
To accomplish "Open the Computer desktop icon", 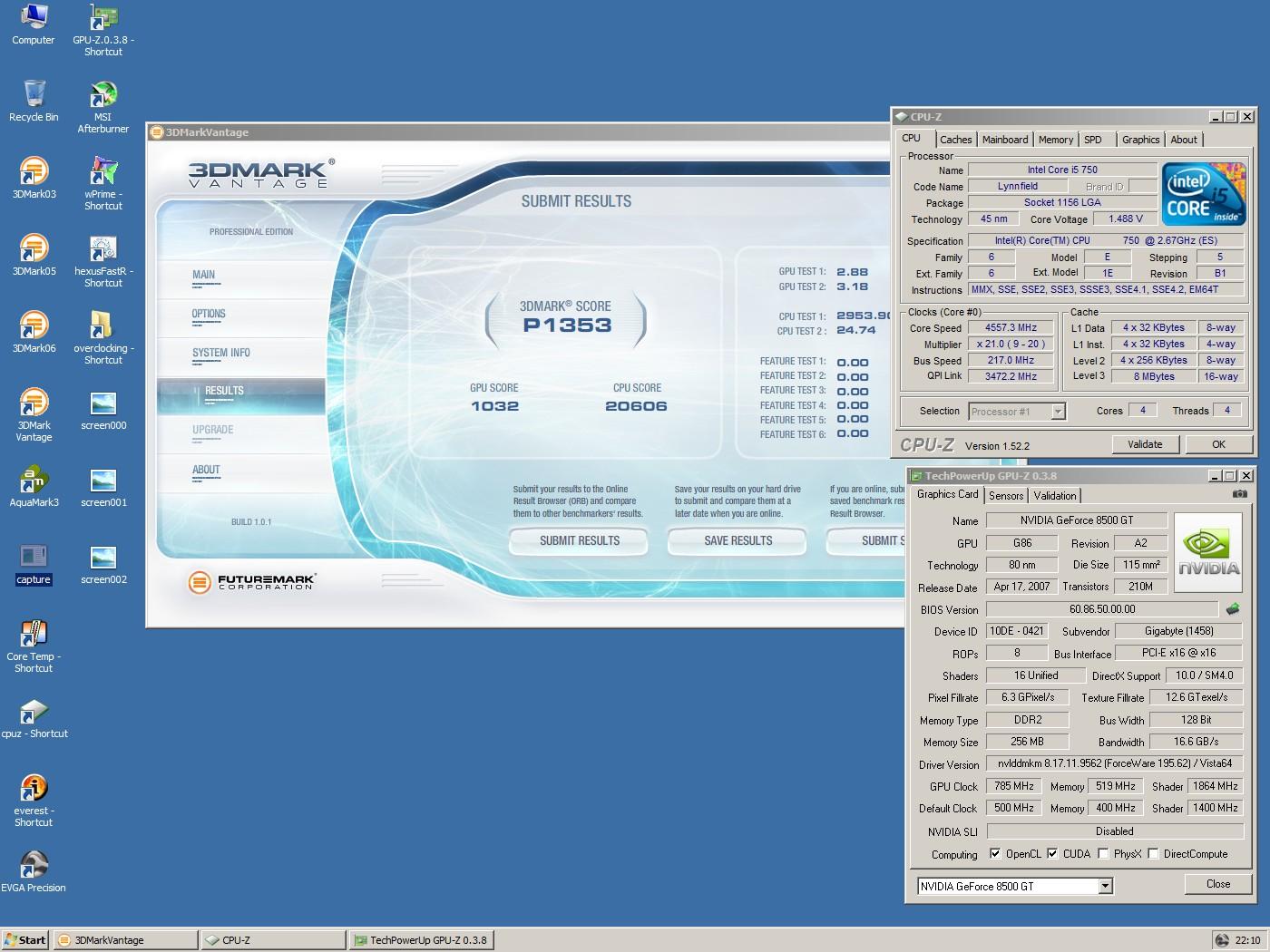I will coord(34,24).
